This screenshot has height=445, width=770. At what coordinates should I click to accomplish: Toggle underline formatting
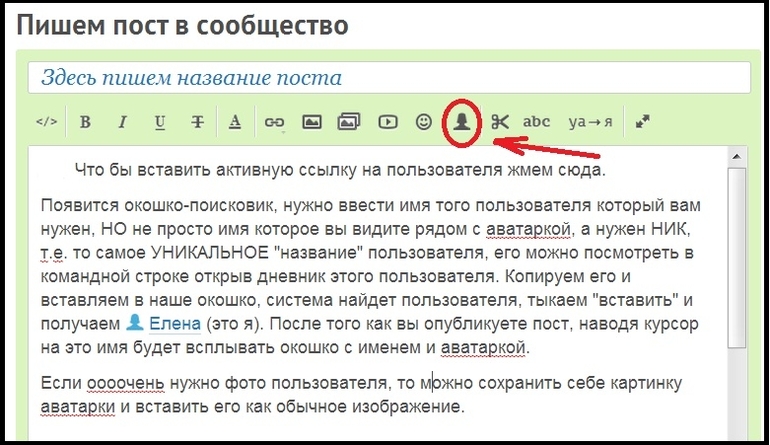(x=160, y=122)
